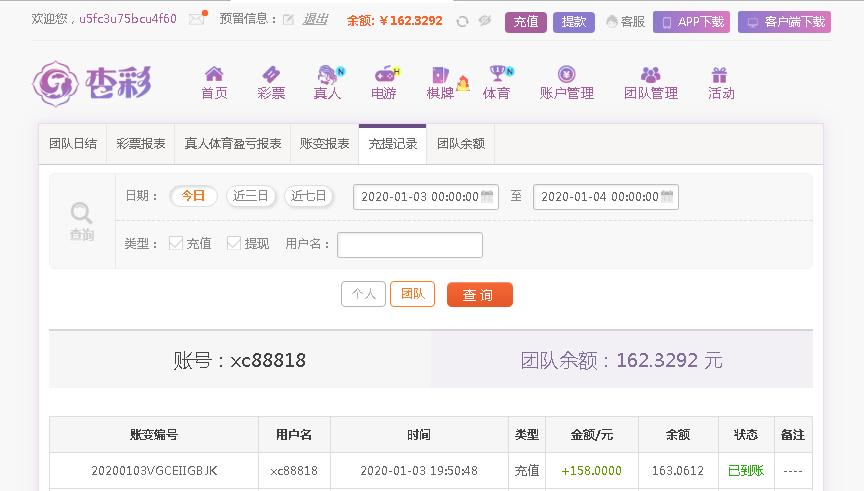
Task: Open 彩票 lottery section
Action: point(271,83)
